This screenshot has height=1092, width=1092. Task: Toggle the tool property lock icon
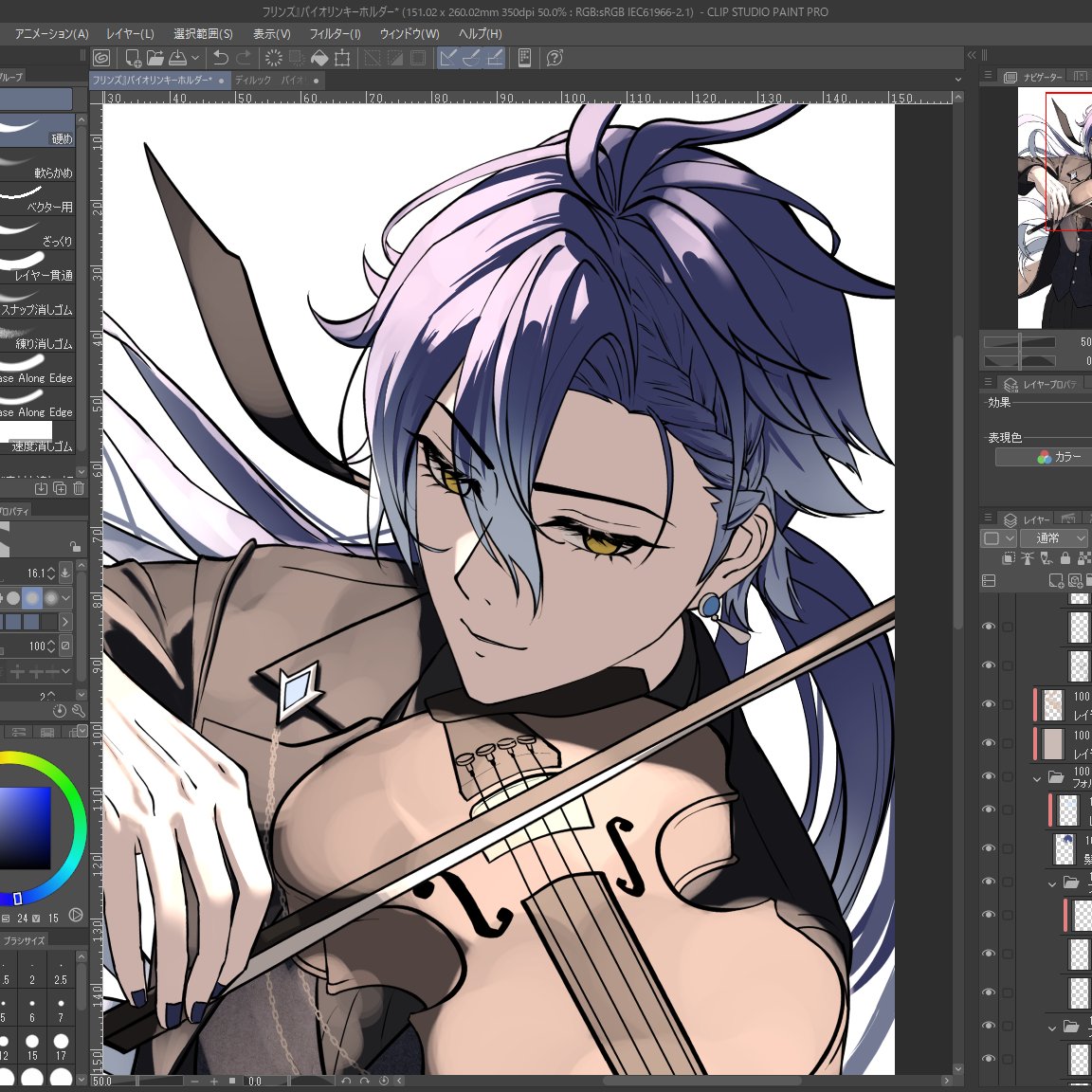coord(75,547)
